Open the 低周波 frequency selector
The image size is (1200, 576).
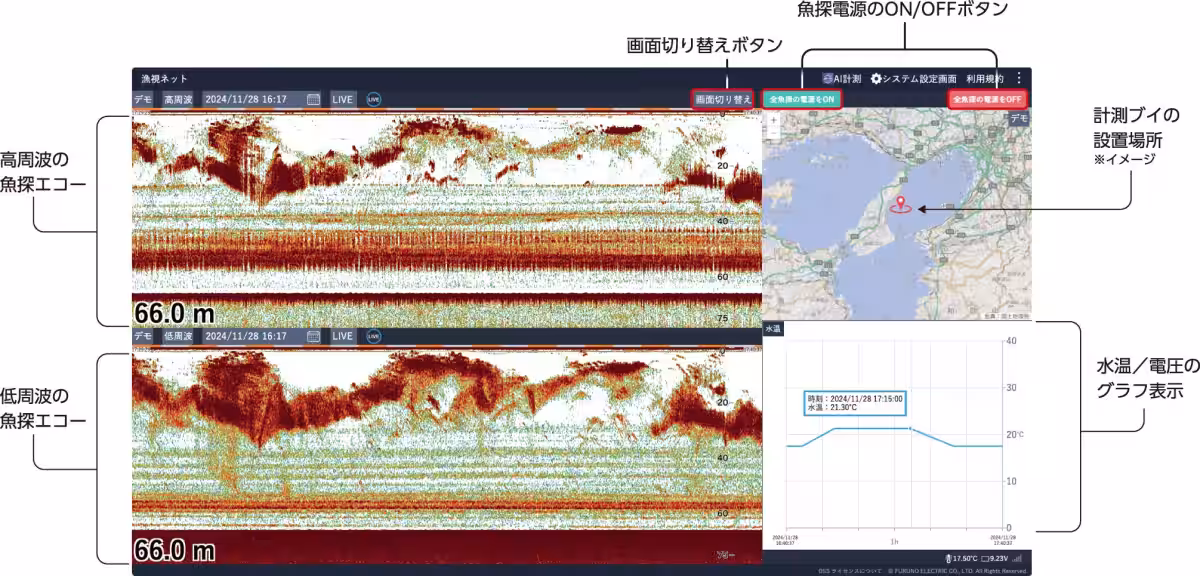pos(178,336)
